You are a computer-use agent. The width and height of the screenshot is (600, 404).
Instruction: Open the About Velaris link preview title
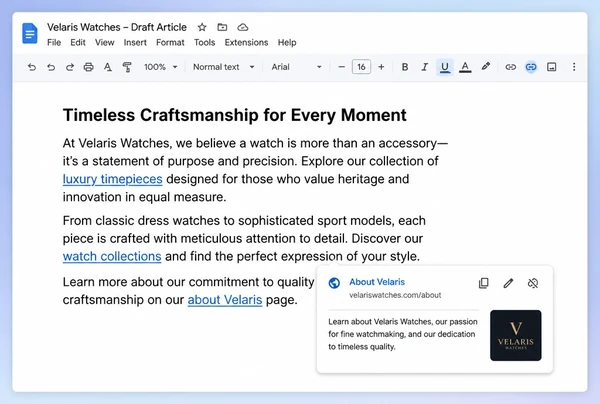click(x=377, y=282)
